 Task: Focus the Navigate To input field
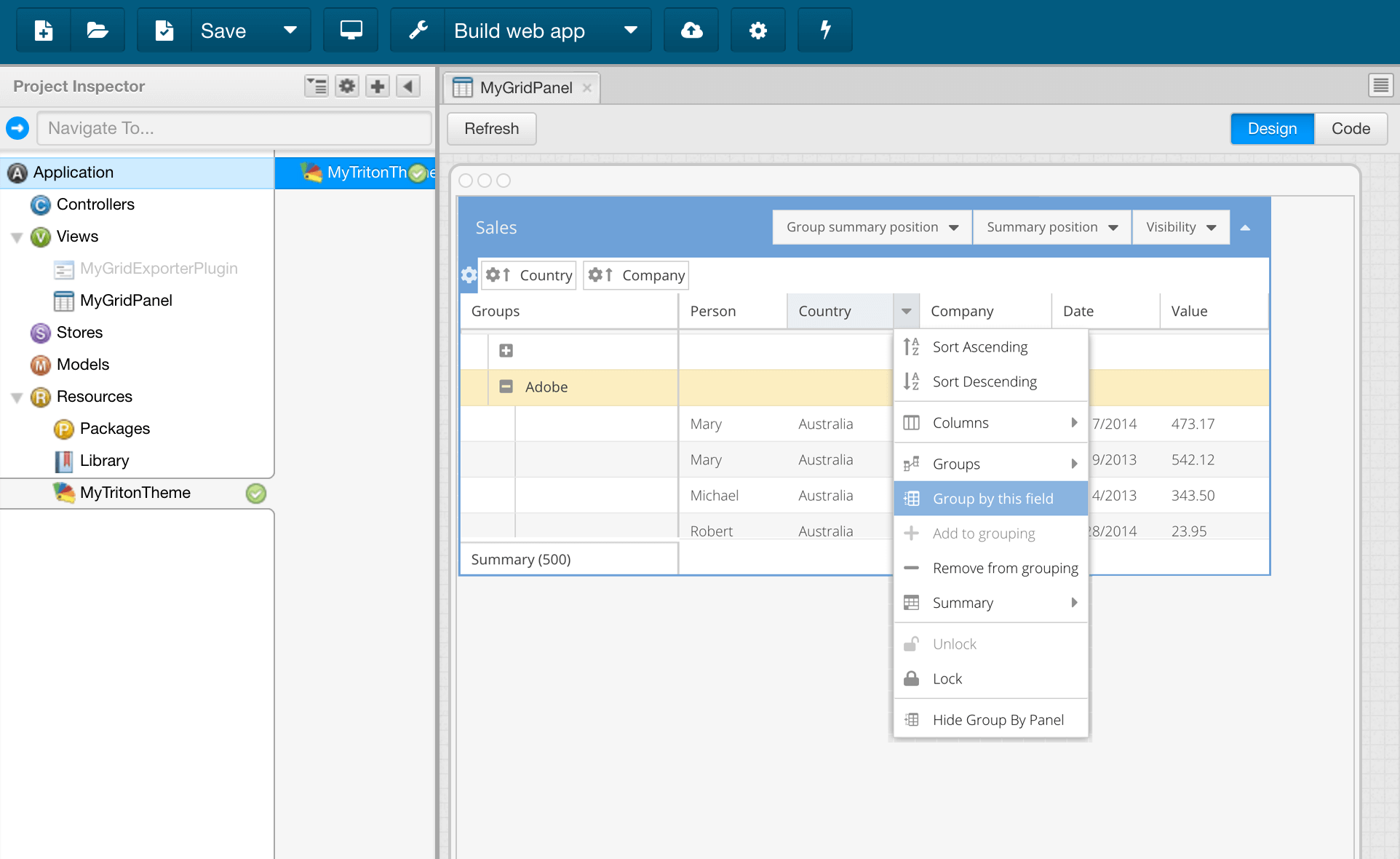(x=234, y=128)
